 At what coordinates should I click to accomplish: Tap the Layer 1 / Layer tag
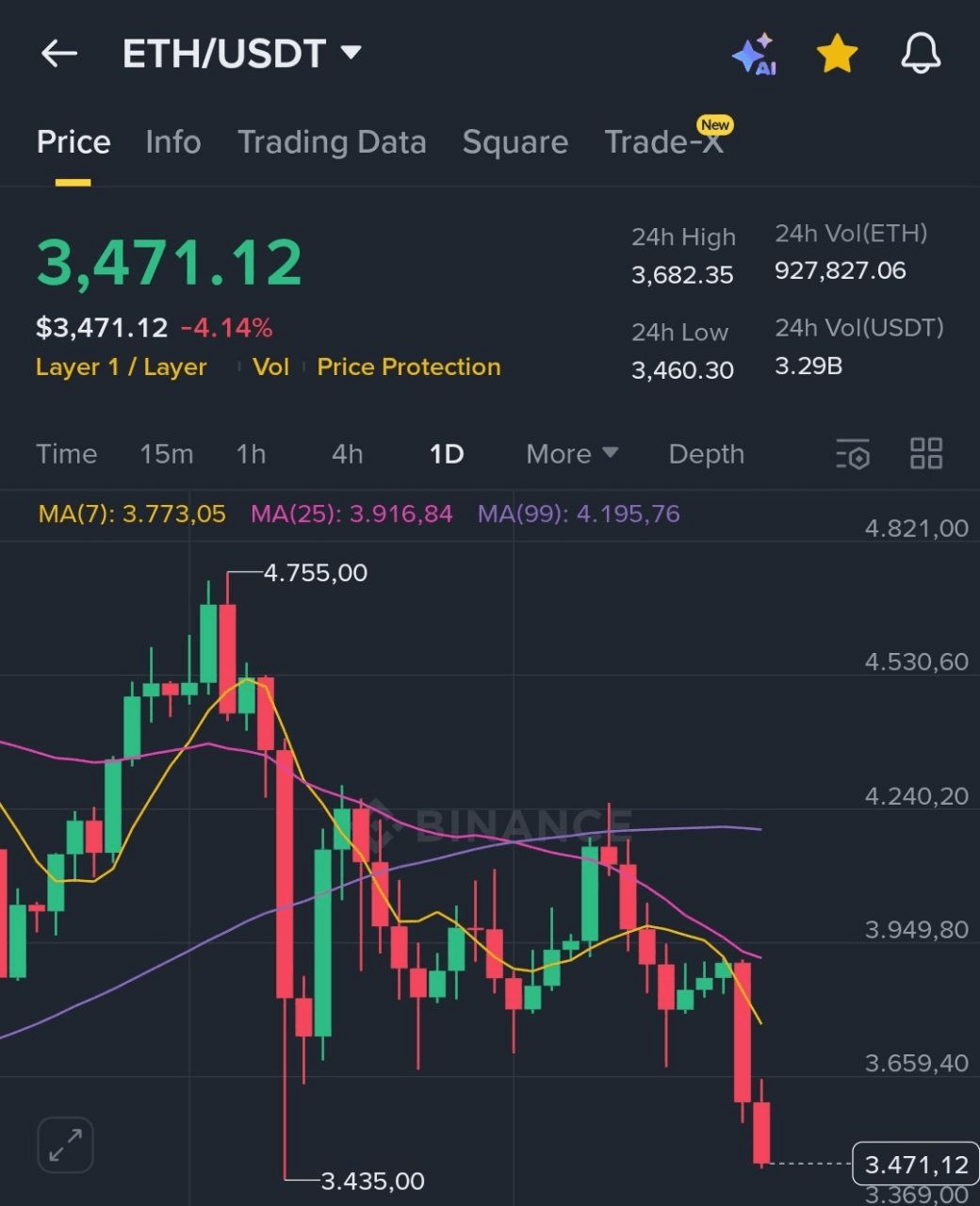point(121,367)
